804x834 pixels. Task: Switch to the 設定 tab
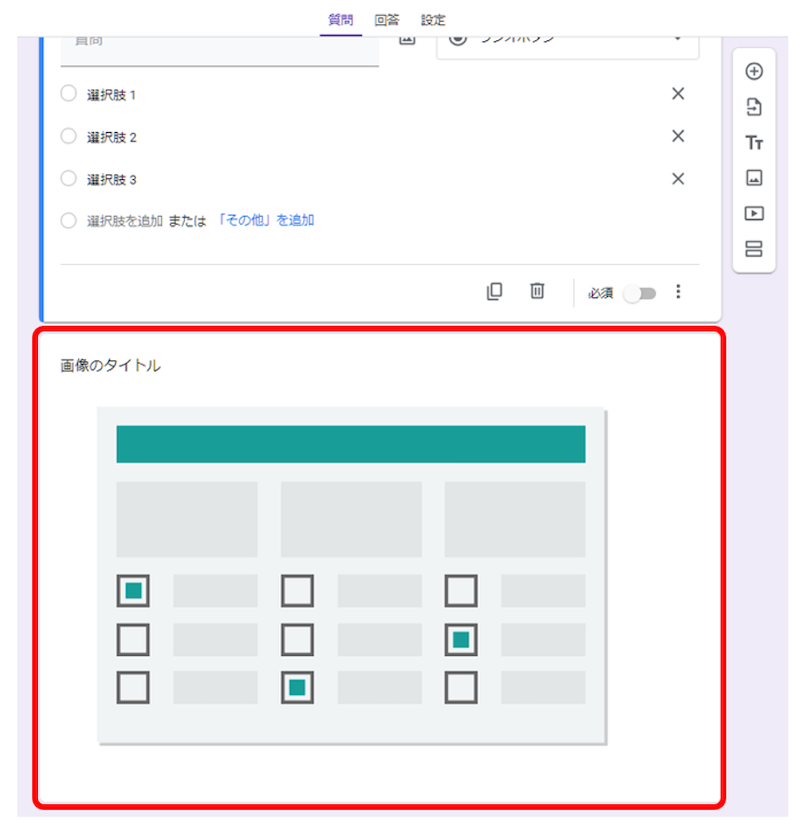[x=433, y=19]
